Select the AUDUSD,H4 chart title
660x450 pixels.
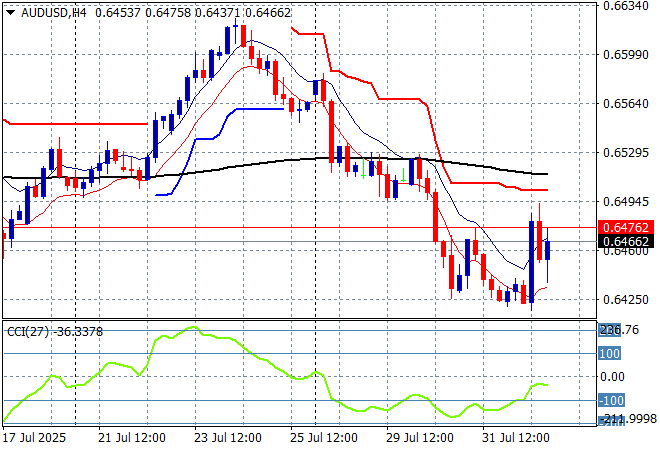coord(53,13)
